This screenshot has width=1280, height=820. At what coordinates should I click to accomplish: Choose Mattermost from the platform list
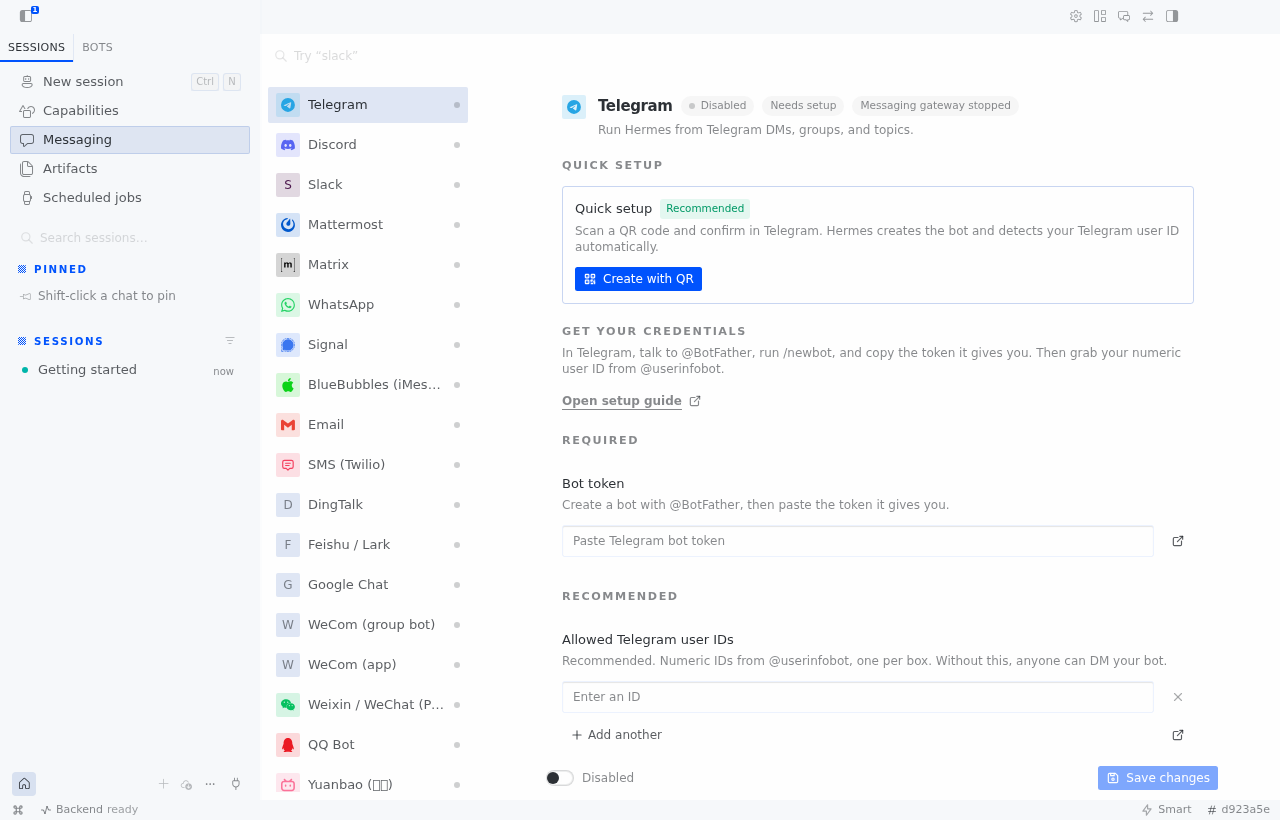pyautogui.click(x=368, y=225)
